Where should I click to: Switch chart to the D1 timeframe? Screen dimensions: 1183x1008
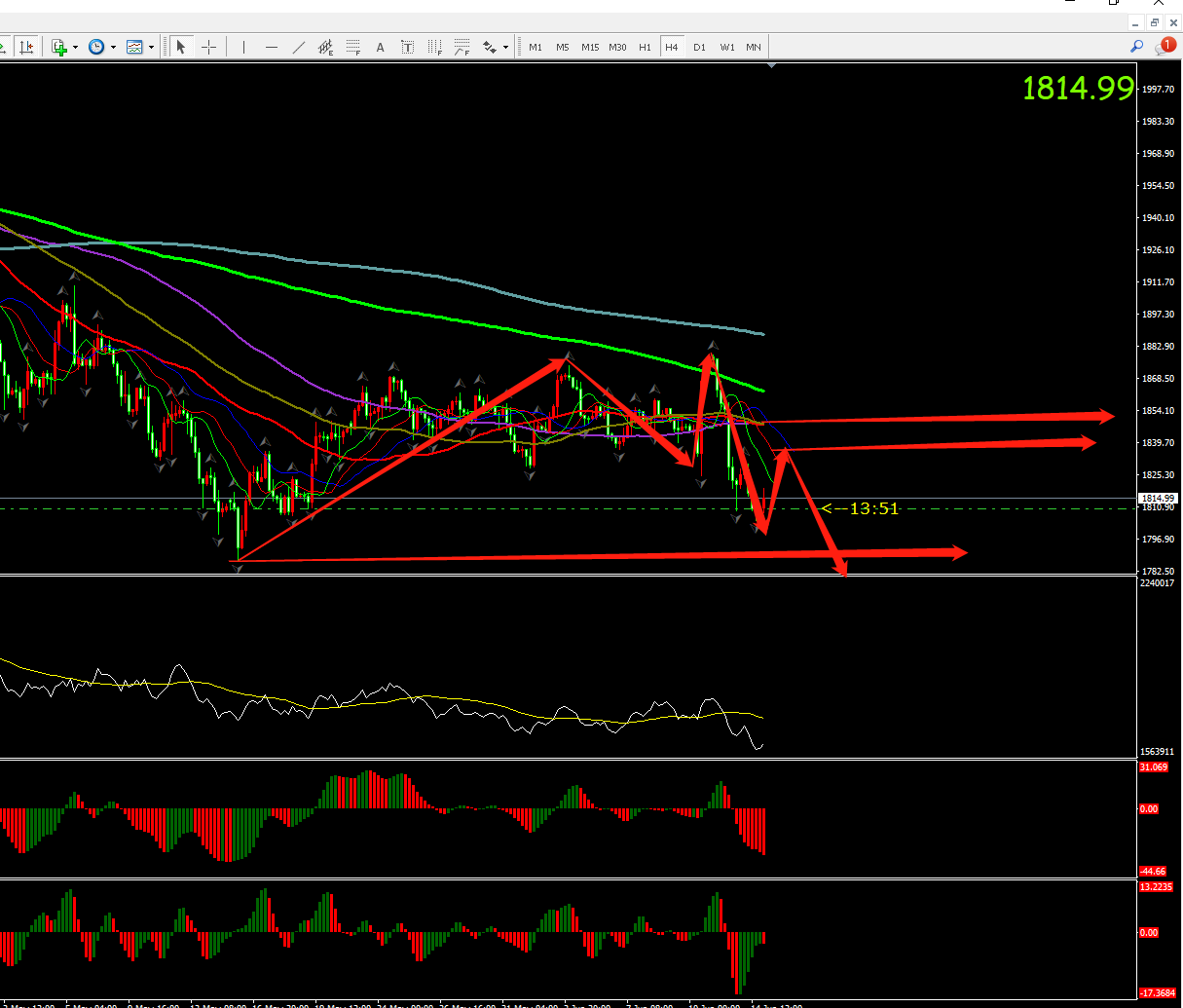coord(699,47)
